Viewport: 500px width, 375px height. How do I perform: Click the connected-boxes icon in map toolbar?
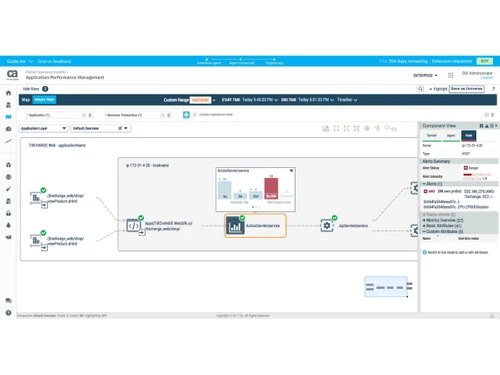[390, 128]
